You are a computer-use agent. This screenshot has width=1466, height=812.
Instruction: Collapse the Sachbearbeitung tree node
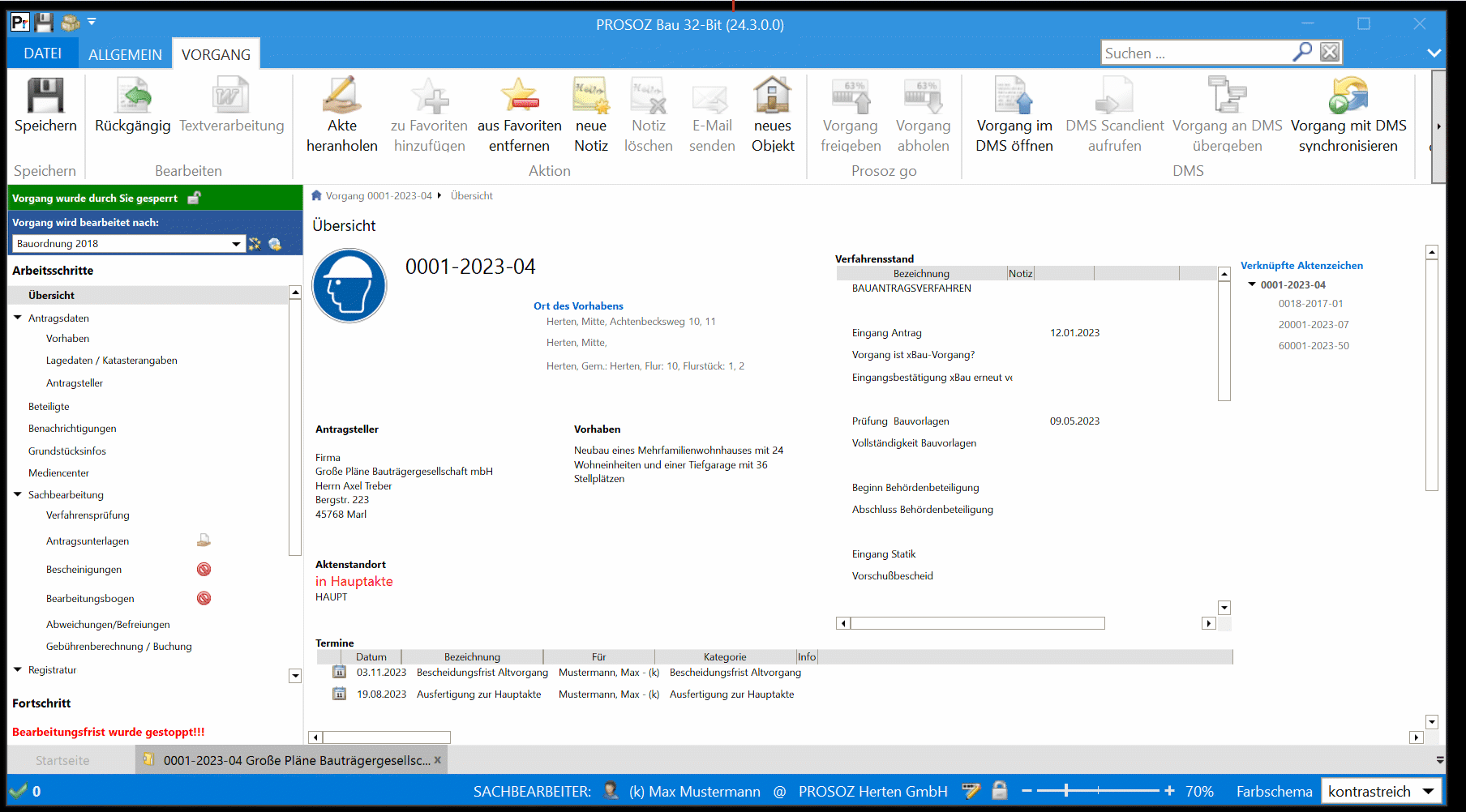18,494
